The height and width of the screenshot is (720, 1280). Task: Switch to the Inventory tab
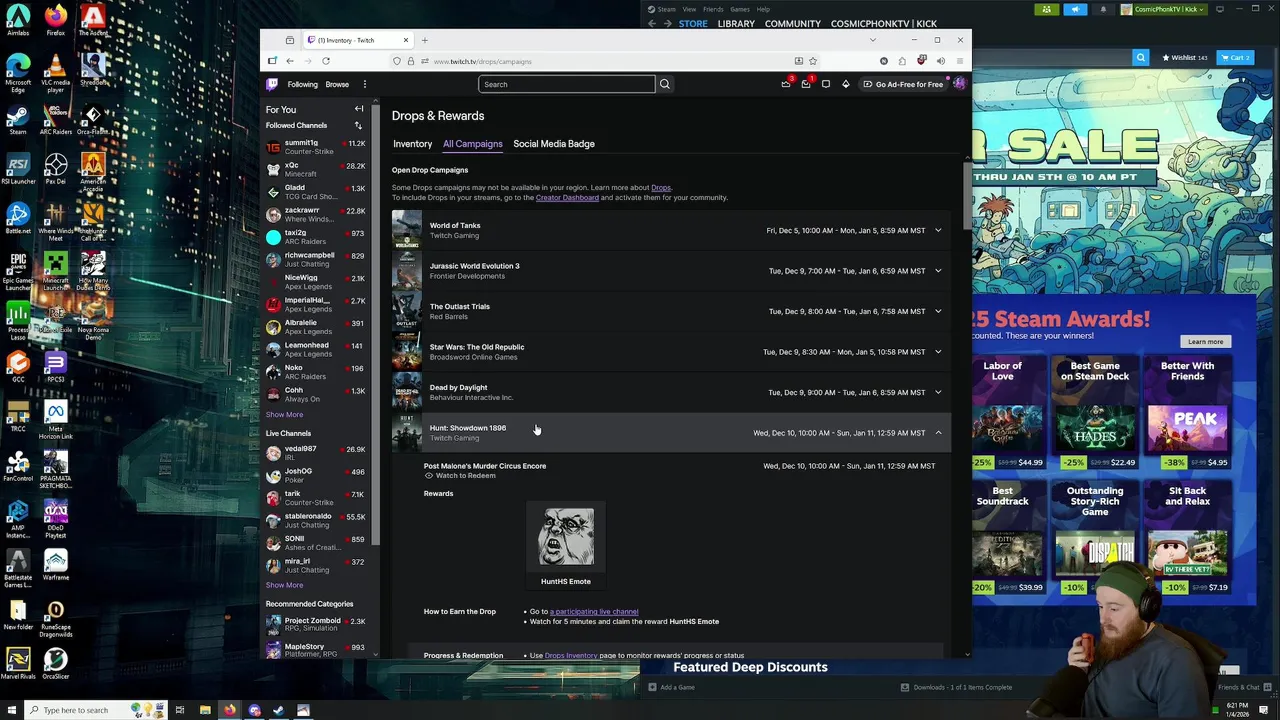pyautogui.click(x=412, y=144)
